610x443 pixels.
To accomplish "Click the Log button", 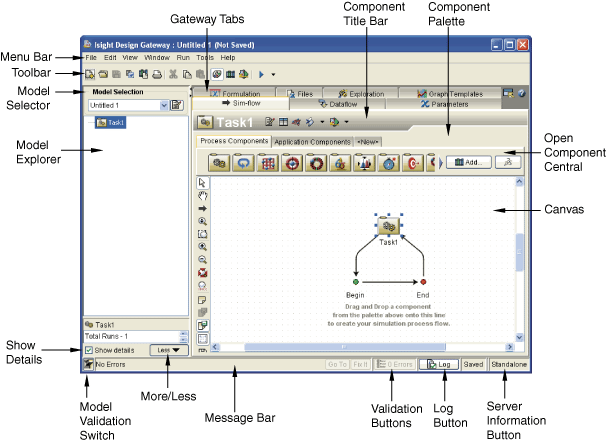I will [439, 364].
